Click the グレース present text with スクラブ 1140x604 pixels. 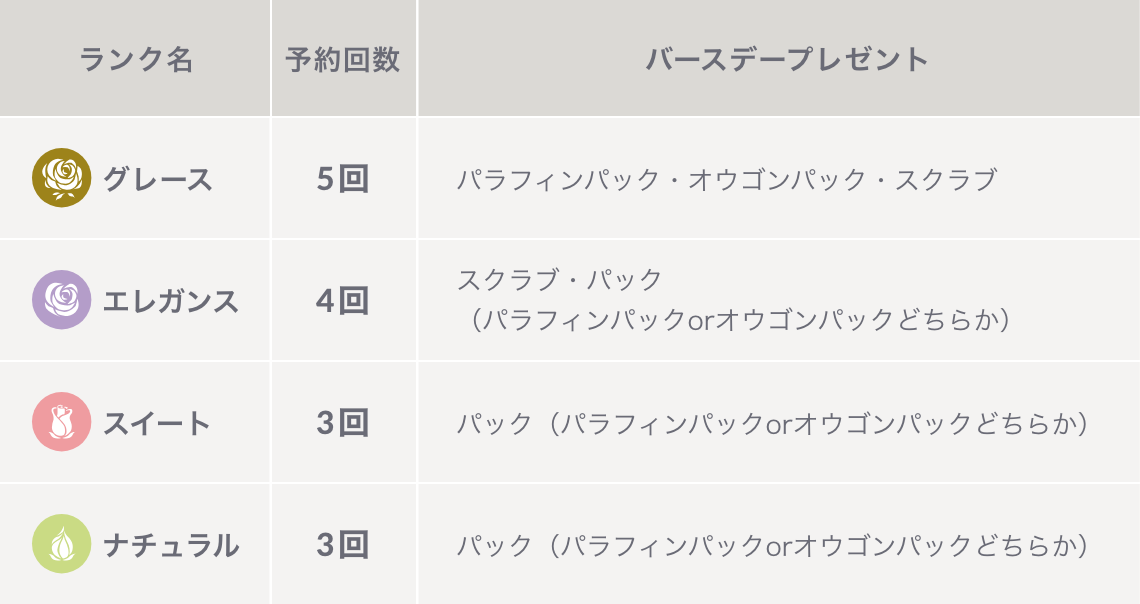[x=727, y=180]
